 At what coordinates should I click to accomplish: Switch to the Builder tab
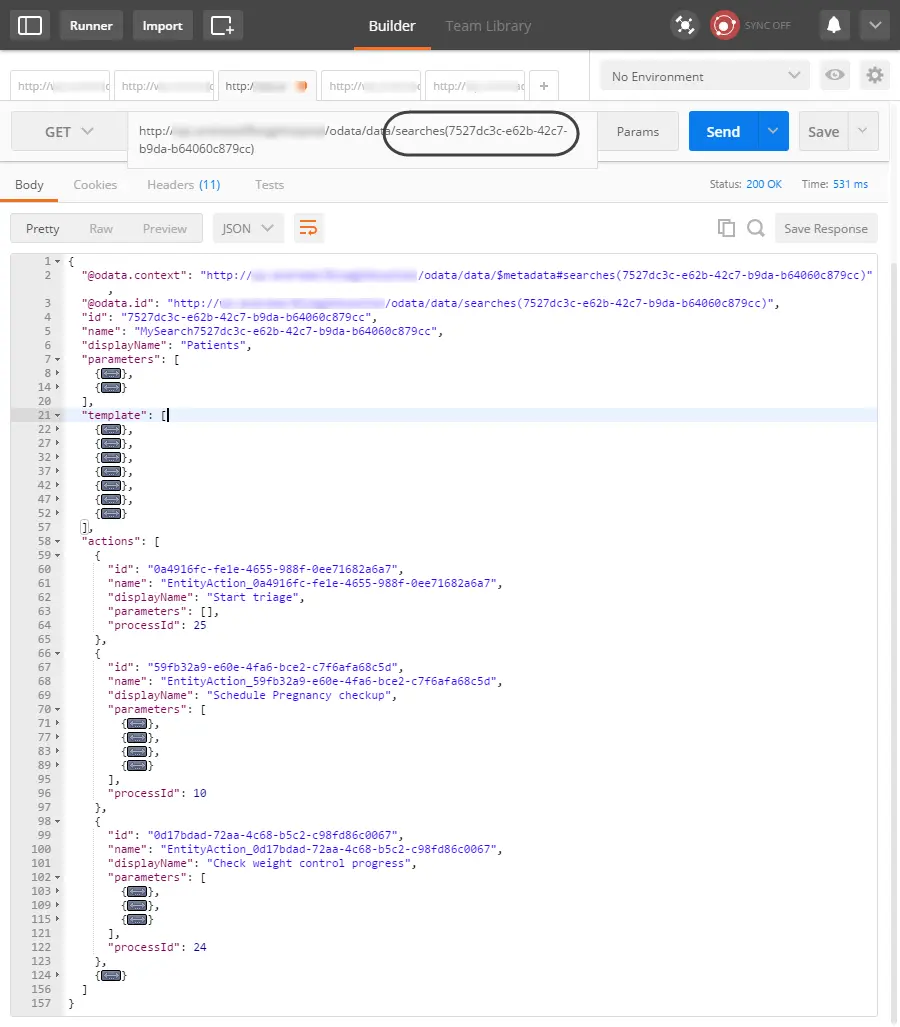coord(392,26)
